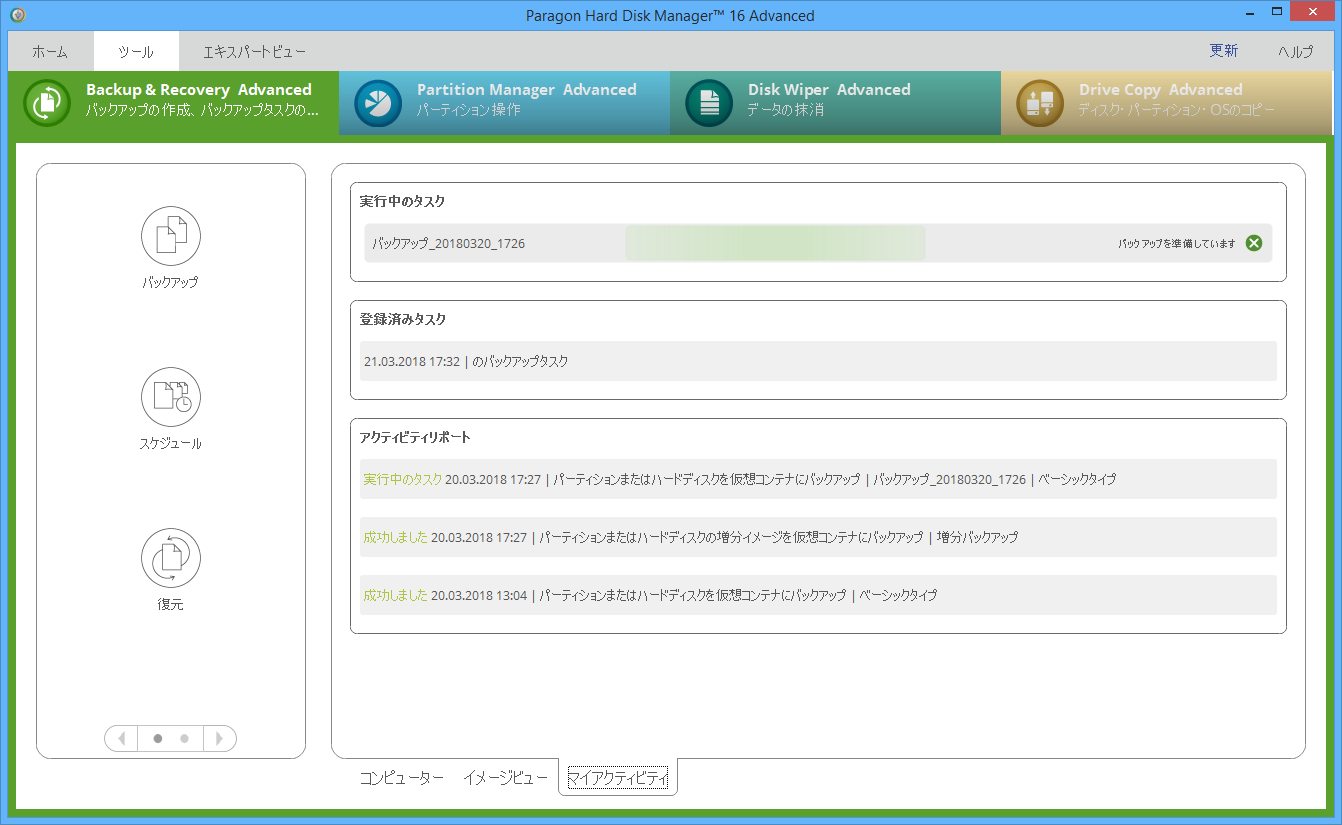
Task: Select the second page dot in sidebar pager
Action: [x=184, y=738]
